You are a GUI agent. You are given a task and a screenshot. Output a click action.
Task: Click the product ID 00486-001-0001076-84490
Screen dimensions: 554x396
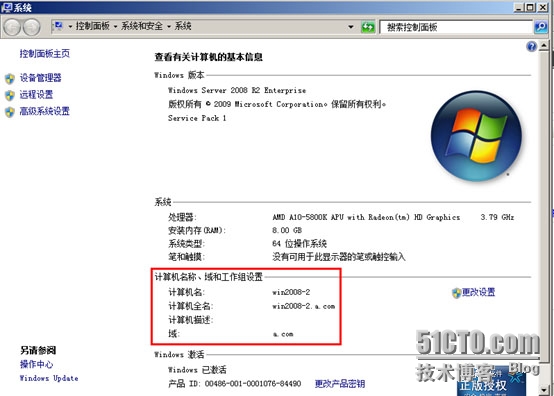pos(253,384)
